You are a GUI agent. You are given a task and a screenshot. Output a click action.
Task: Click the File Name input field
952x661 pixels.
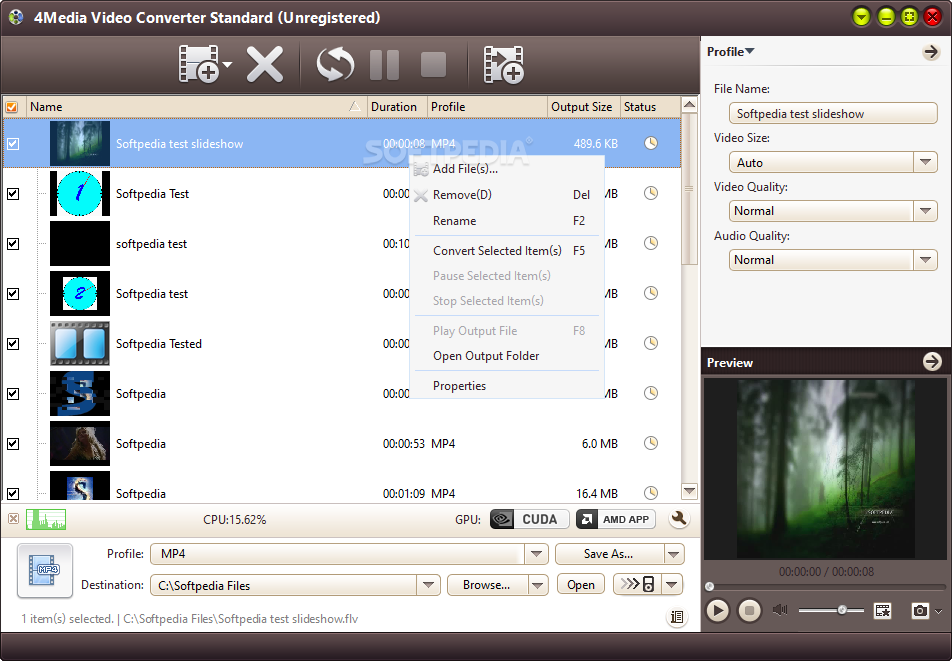(x=832, y=114)
